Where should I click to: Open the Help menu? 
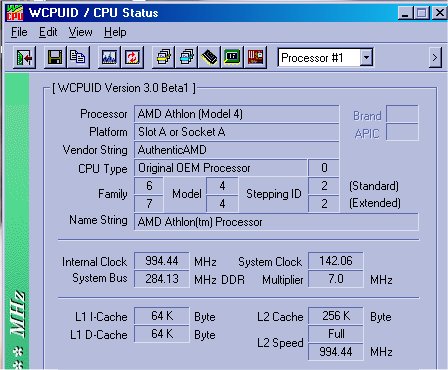115,32
